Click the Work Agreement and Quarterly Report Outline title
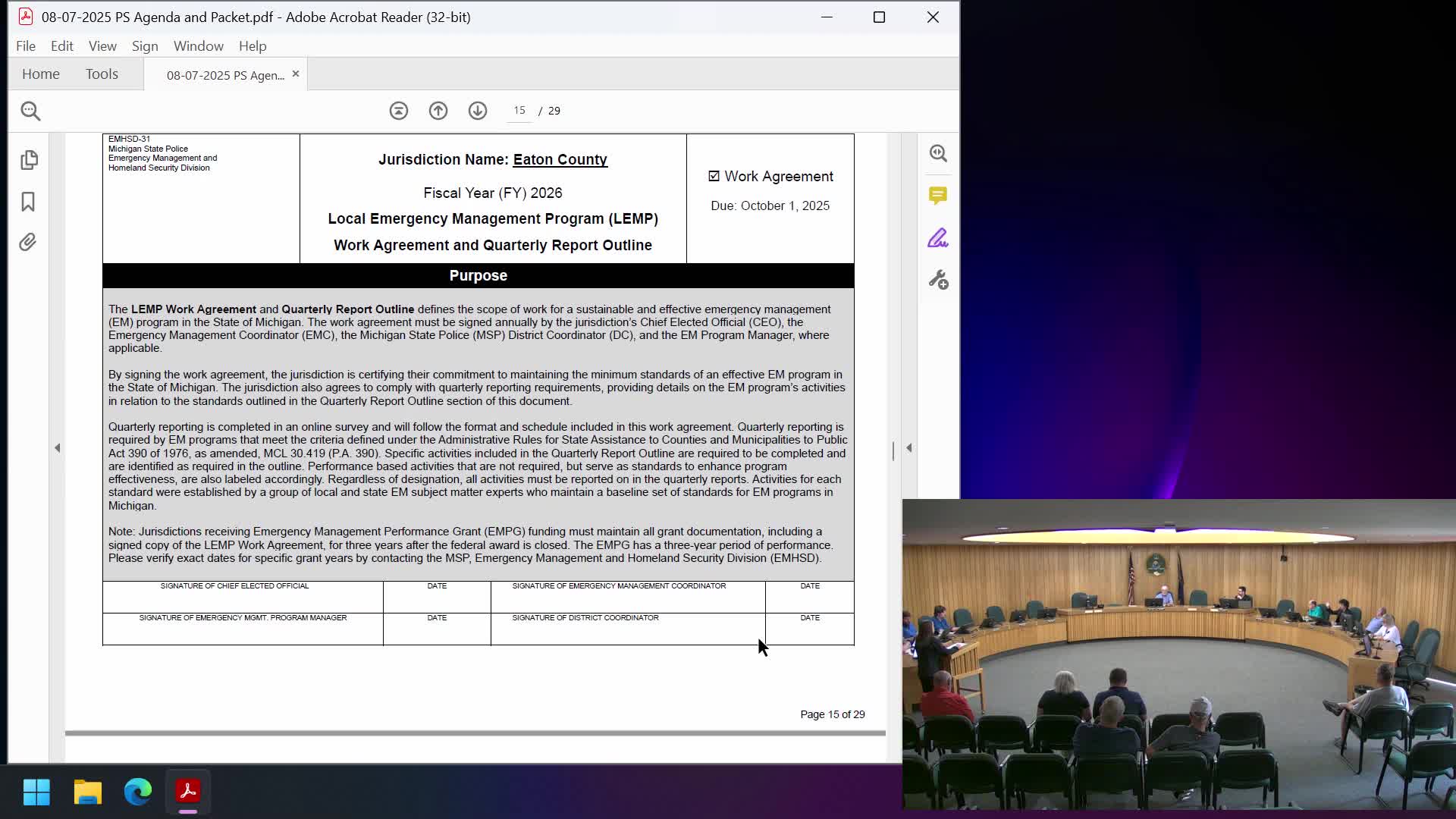1456x819 pixels. (493, 246)
